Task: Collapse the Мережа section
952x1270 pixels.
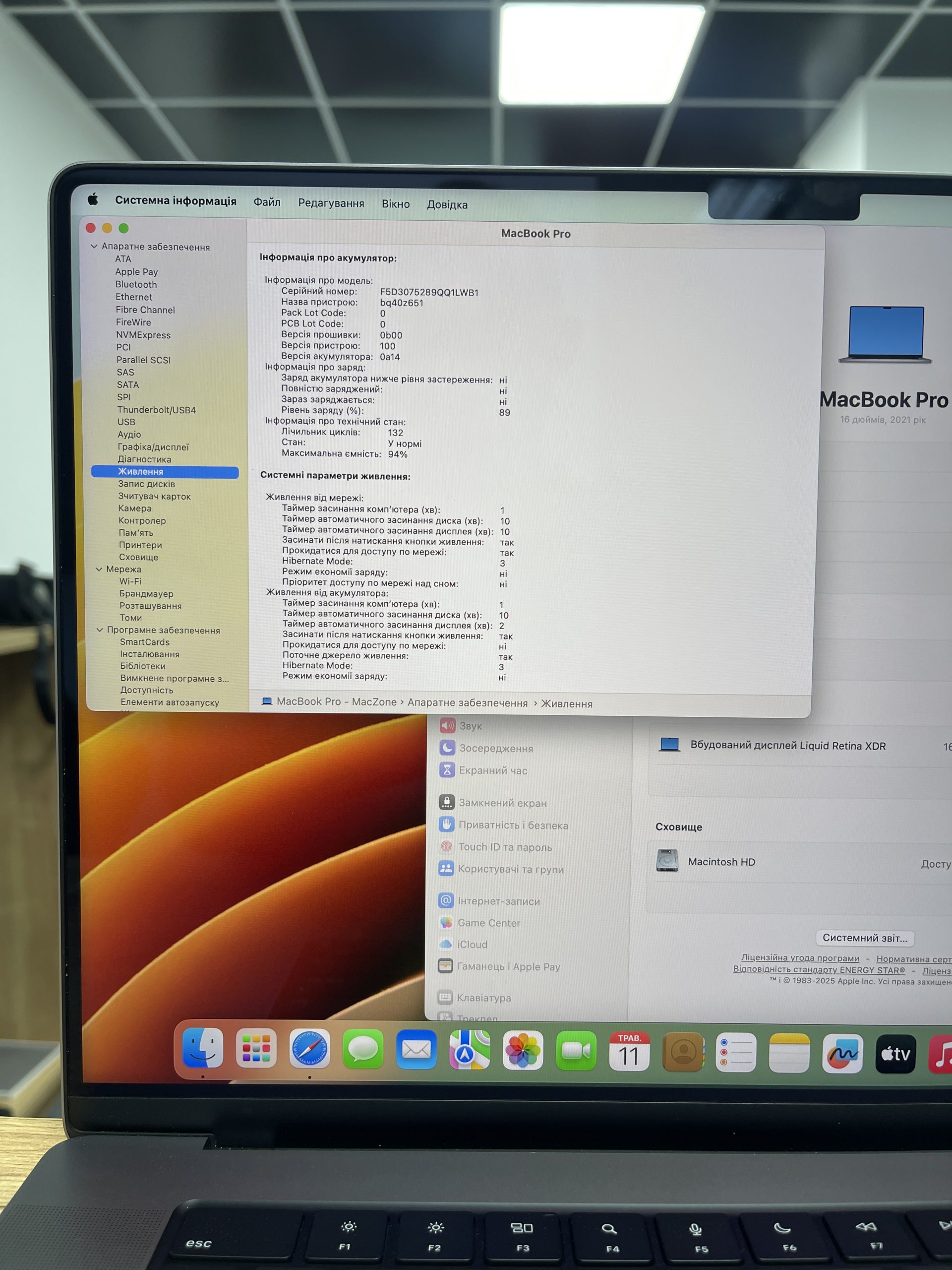Action: point(99,569)
